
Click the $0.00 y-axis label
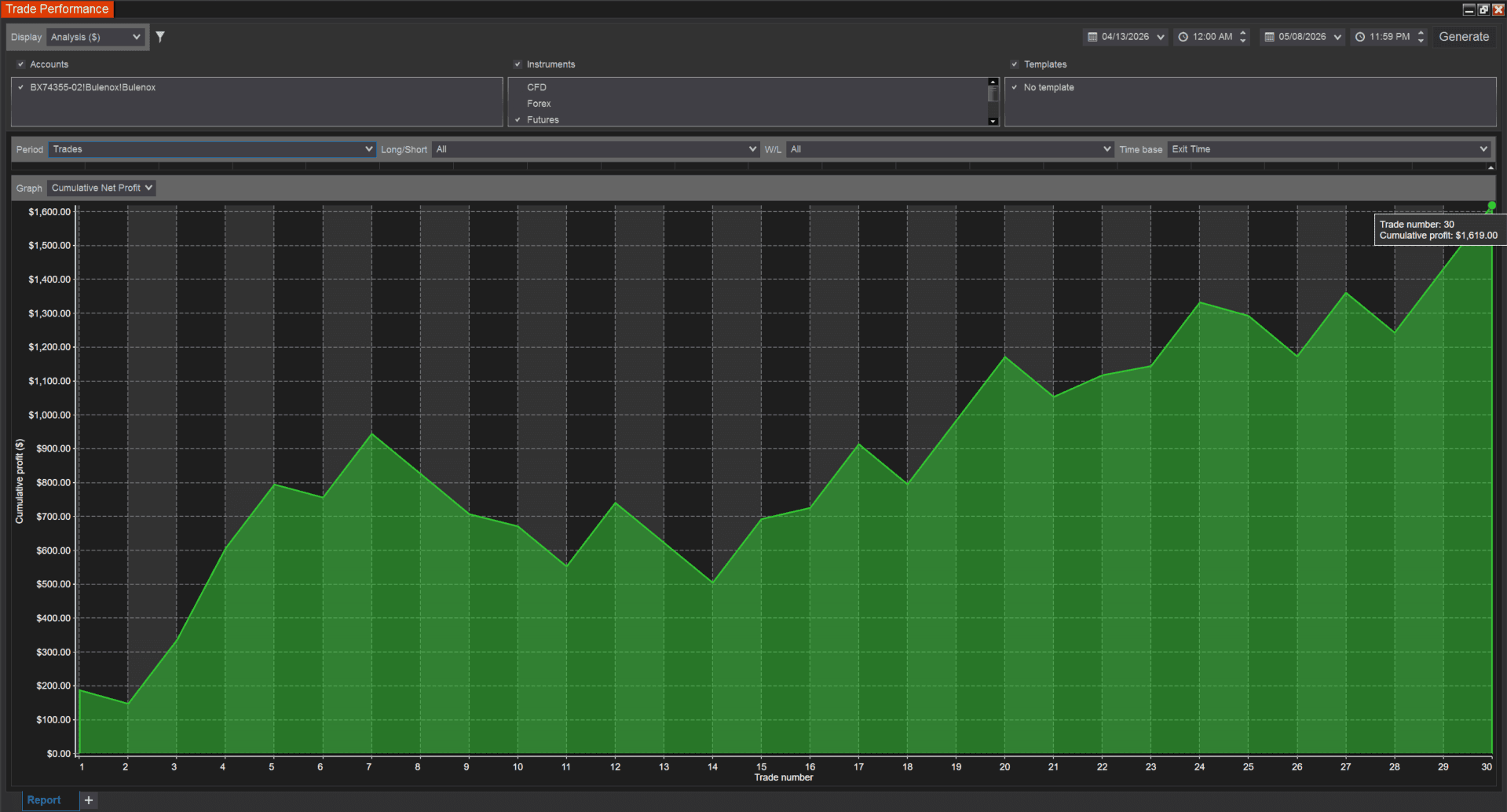click(x=58, y=754)
